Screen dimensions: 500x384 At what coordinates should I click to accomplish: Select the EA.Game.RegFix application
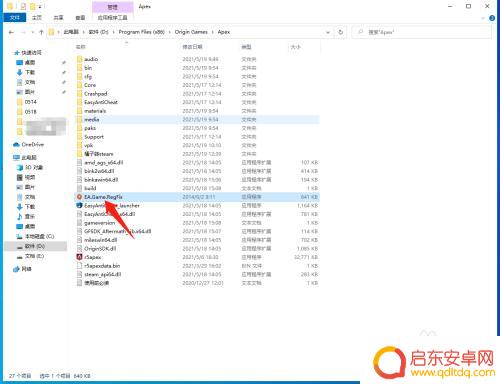click(x=197, y=197)
